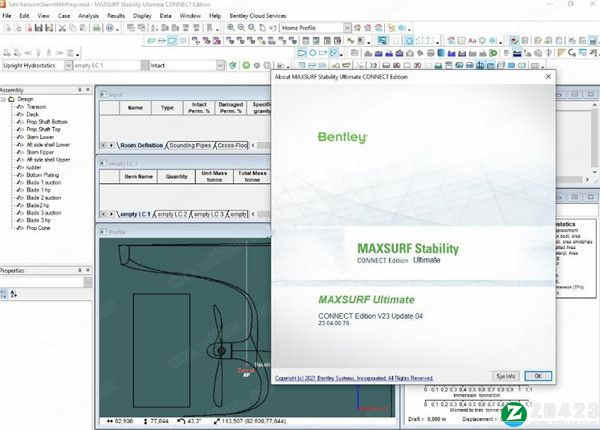Open the Results menu
The width and height of the screenshot is (600, 430).
coord(116,16)
